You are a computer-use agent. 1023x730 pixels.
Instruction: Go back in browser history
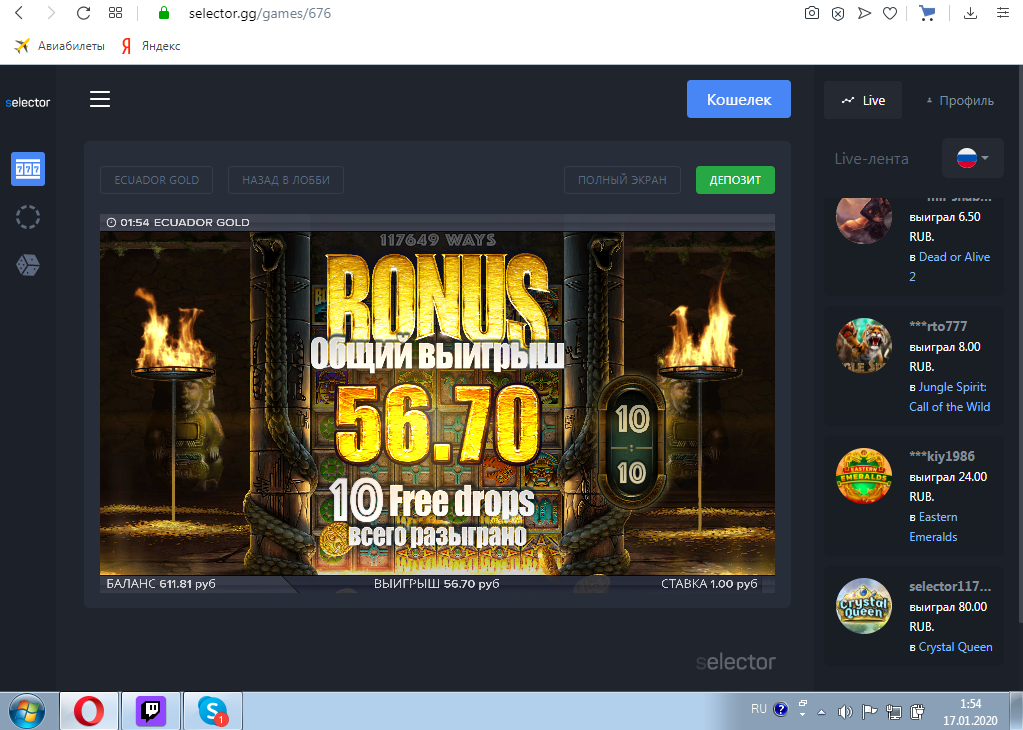(20, 13)
